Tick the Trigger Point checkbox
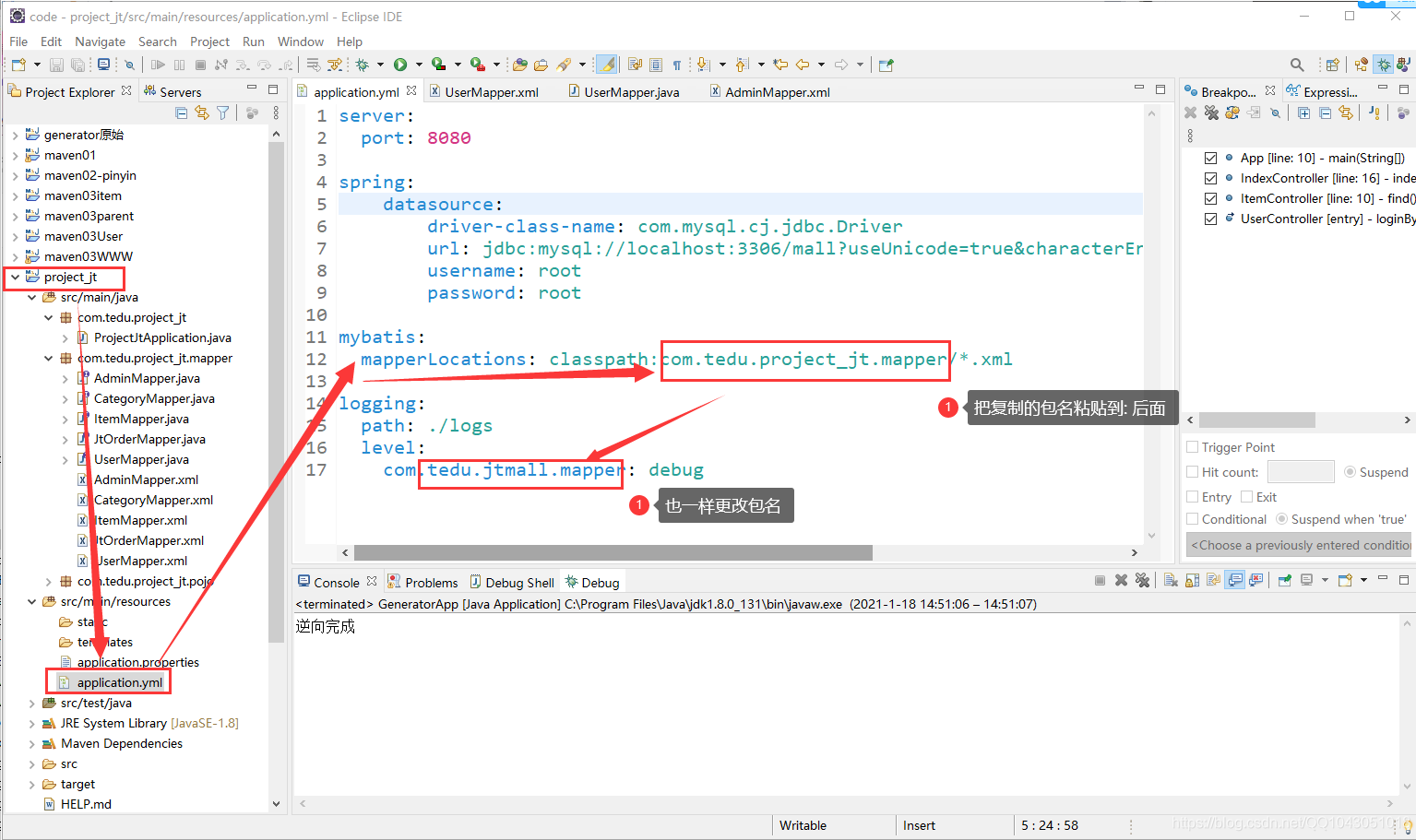1416x840 pixels. pyautogui.click(x=1192, y=447)
